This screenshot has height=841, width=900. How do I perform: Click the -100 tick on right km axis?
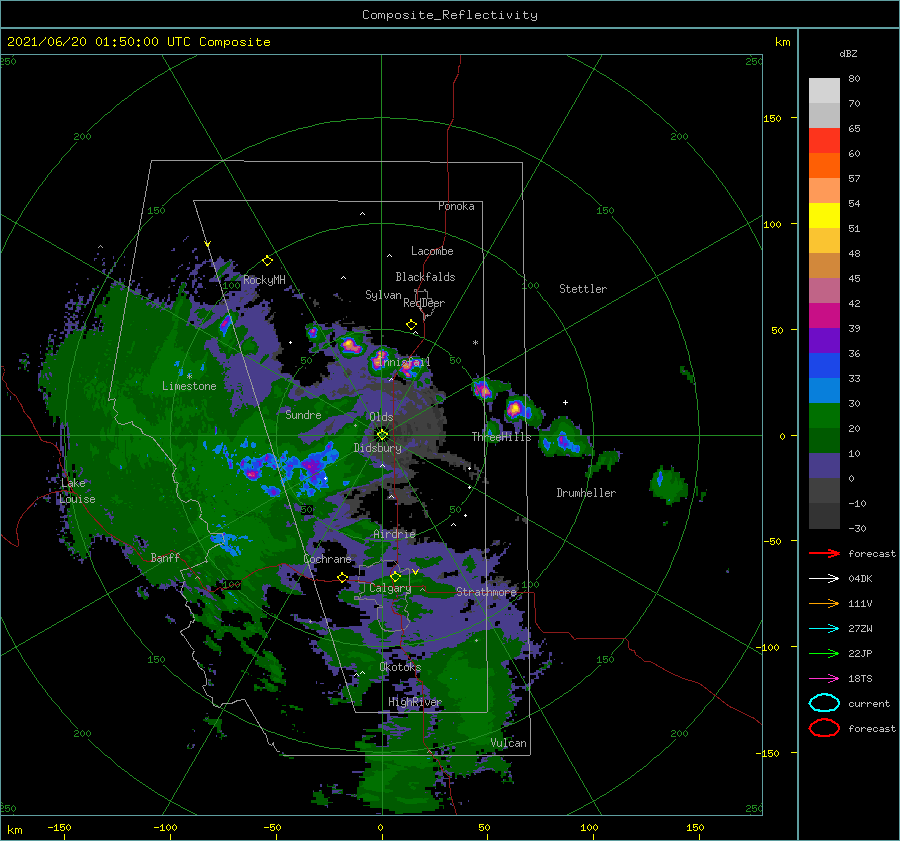(x=769, y=647)
